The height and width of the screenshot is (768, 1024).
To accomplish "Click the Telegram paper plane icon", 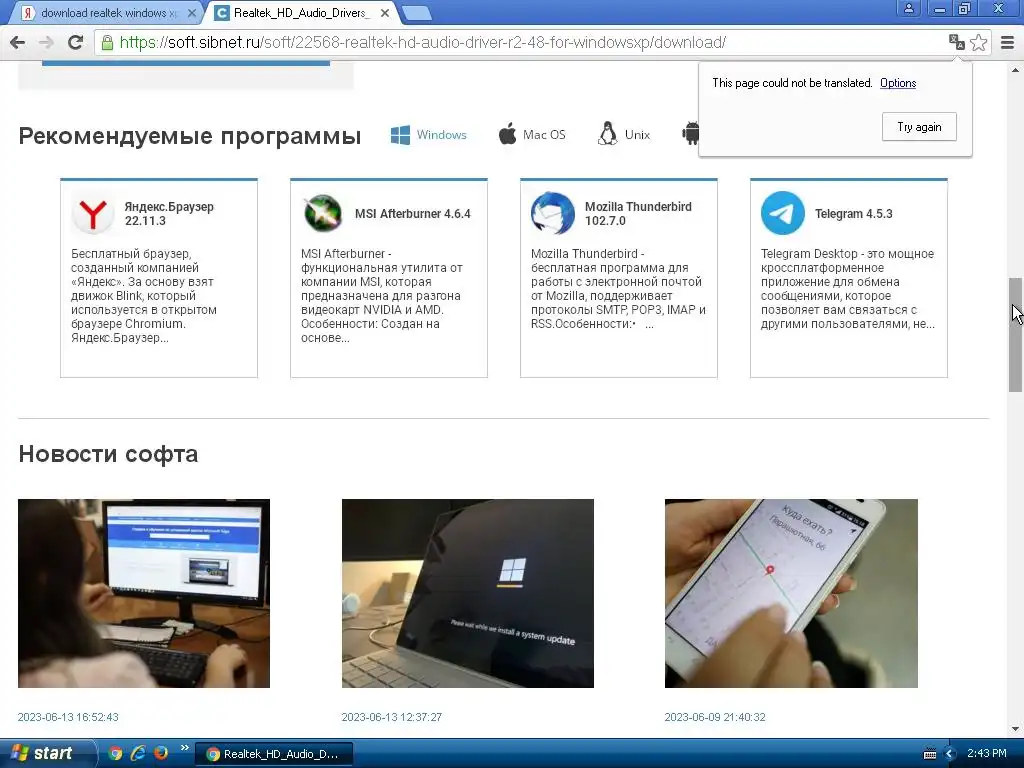I will [x=782, y=213].
